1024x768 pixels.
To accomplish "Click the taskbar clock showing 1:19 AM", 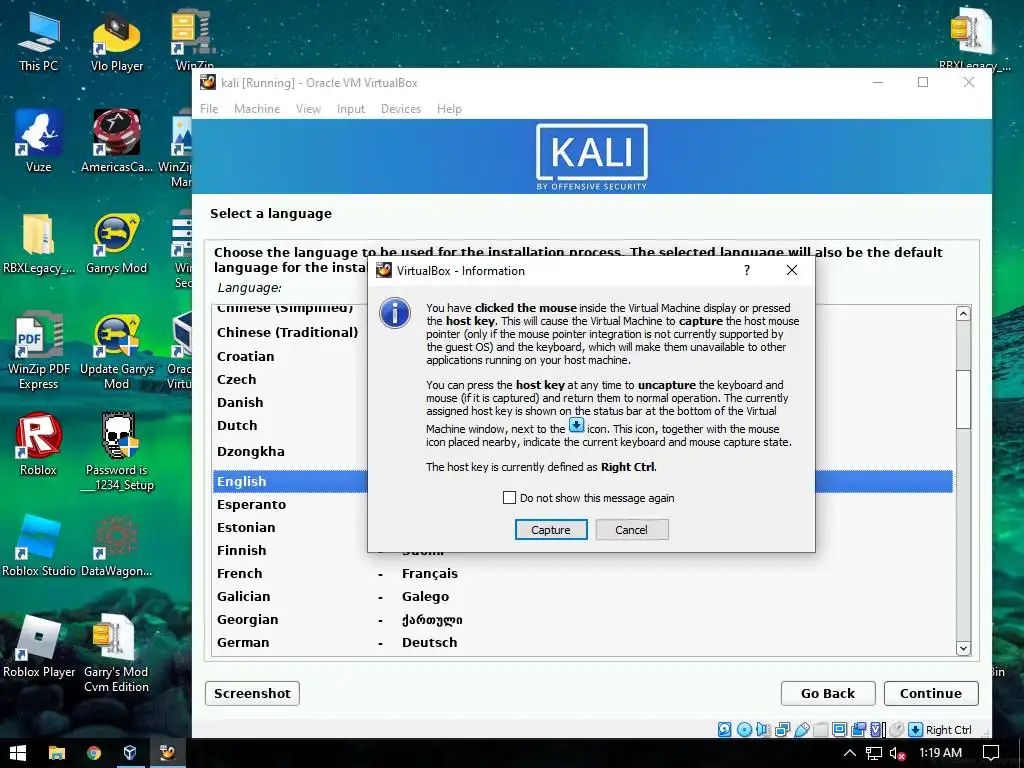I will pyautogui.click(x=940, y=753).
